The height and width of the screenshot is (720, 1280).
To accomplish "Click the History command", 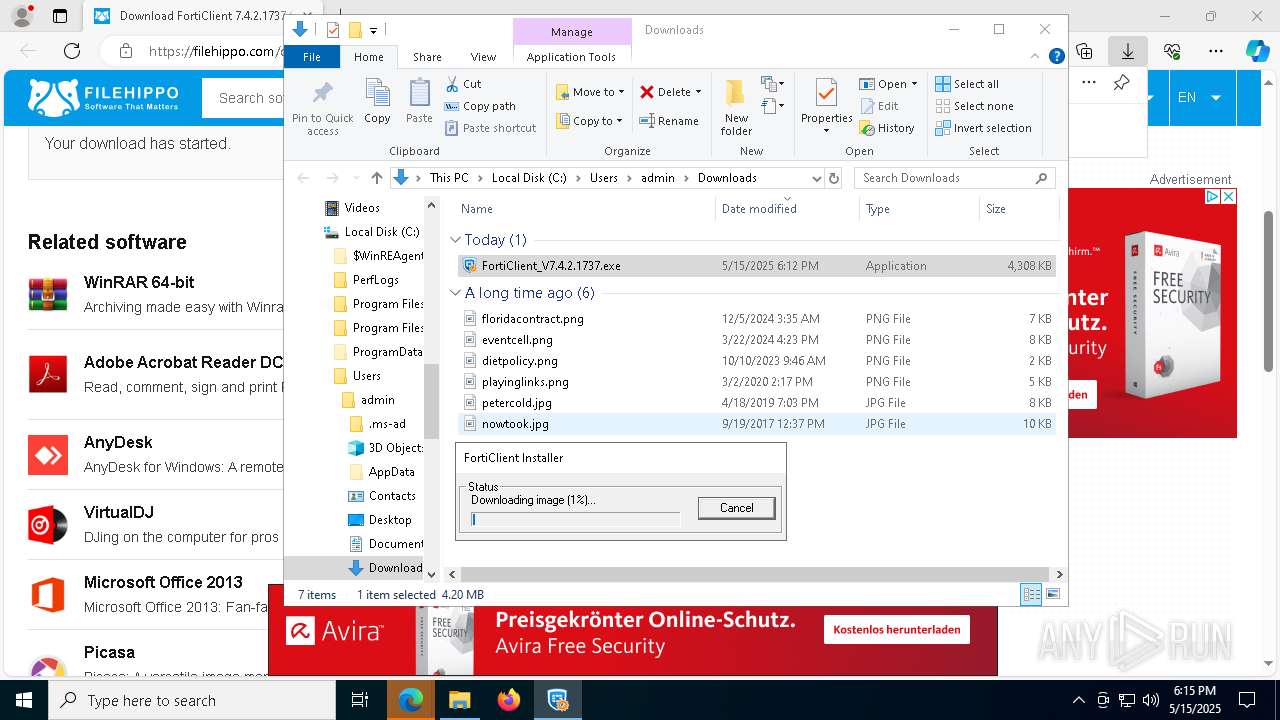I will pyautogui.click(x=886, y=128).
